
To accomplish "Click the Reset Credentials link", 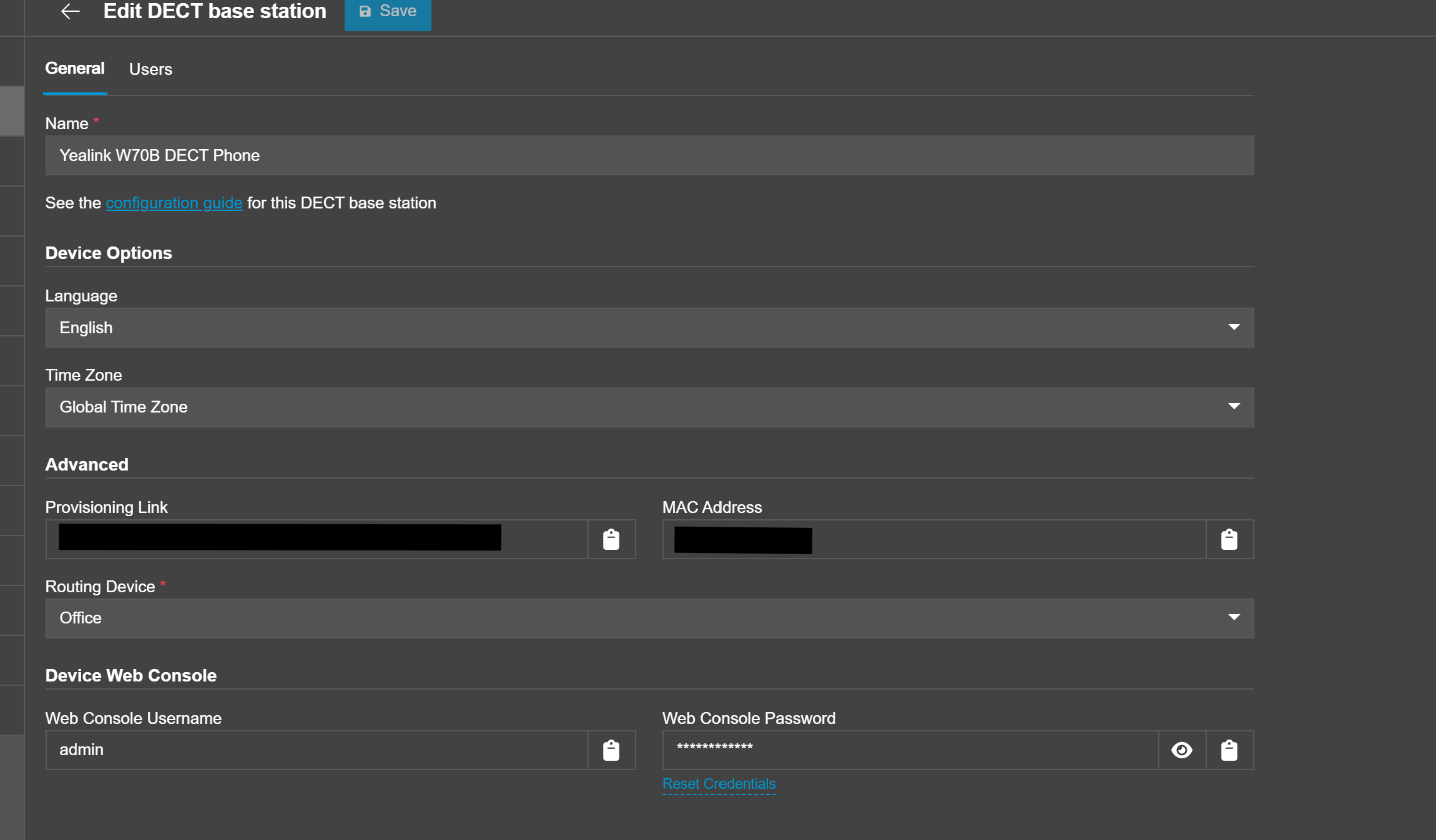I will pos(719,784).
